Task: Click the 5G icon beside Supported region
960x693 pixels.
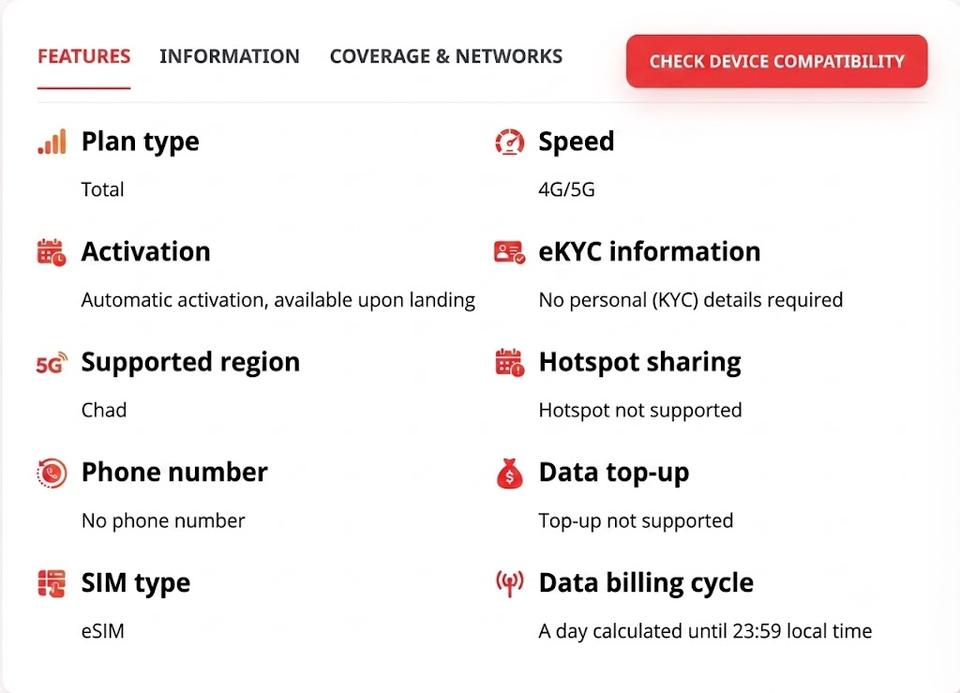Action: [x=51, y=363]
